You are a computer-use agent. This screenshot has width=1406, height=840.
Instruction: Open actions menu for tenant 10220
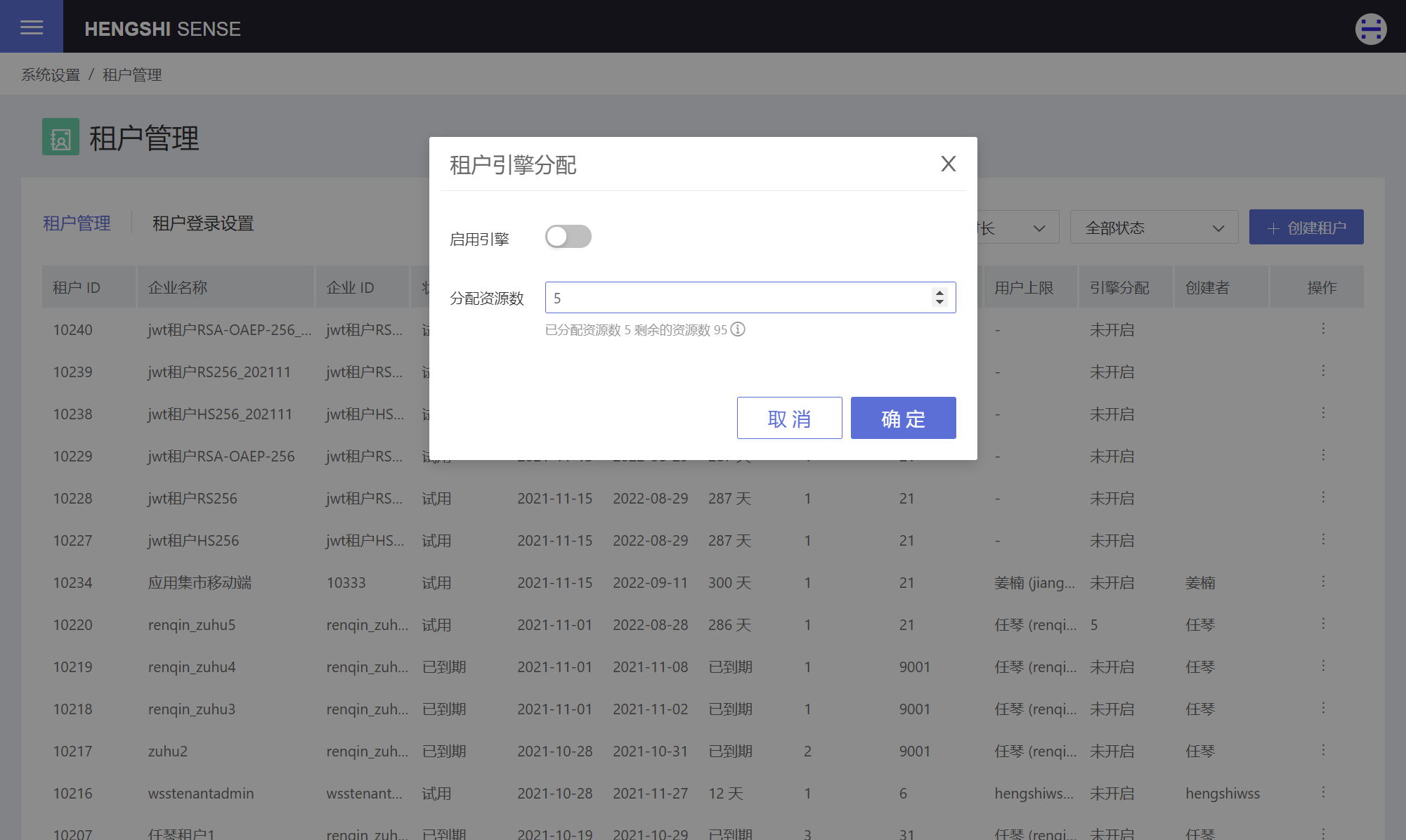1323,624
